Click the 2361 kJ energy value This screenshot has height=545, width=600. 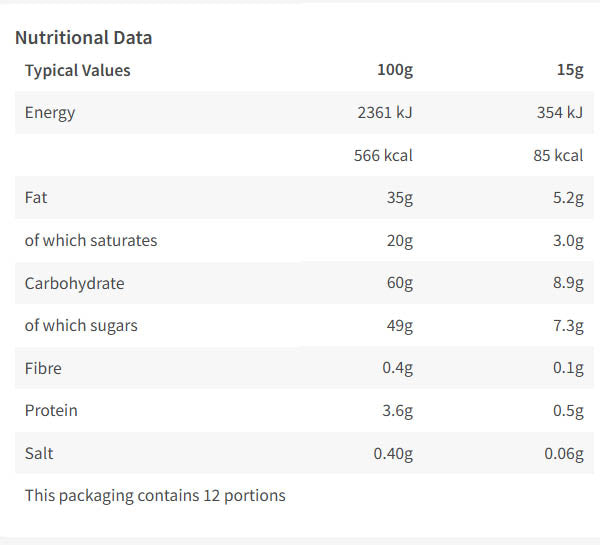385,113
